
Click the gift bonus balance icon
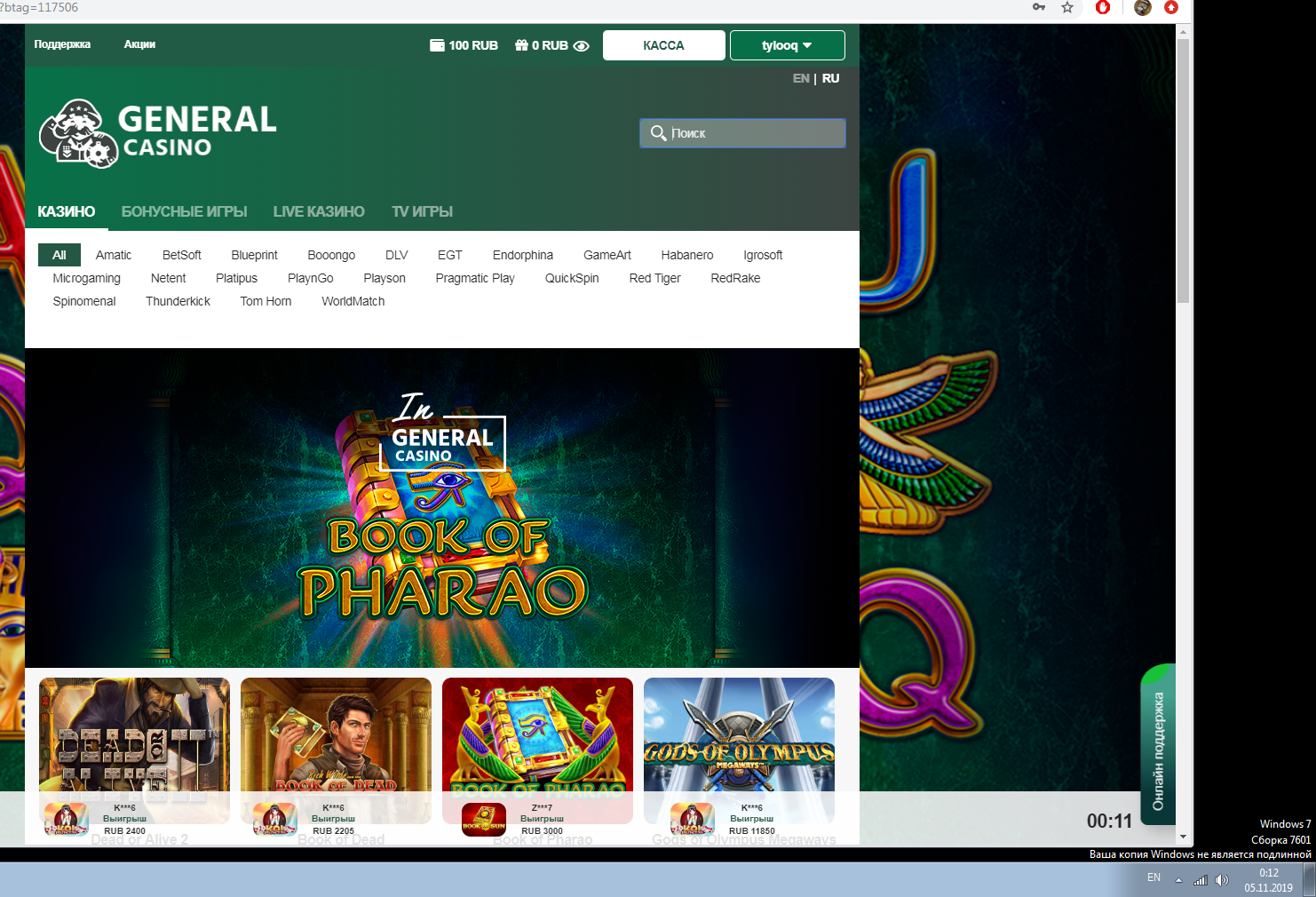(x=521, y=45)
